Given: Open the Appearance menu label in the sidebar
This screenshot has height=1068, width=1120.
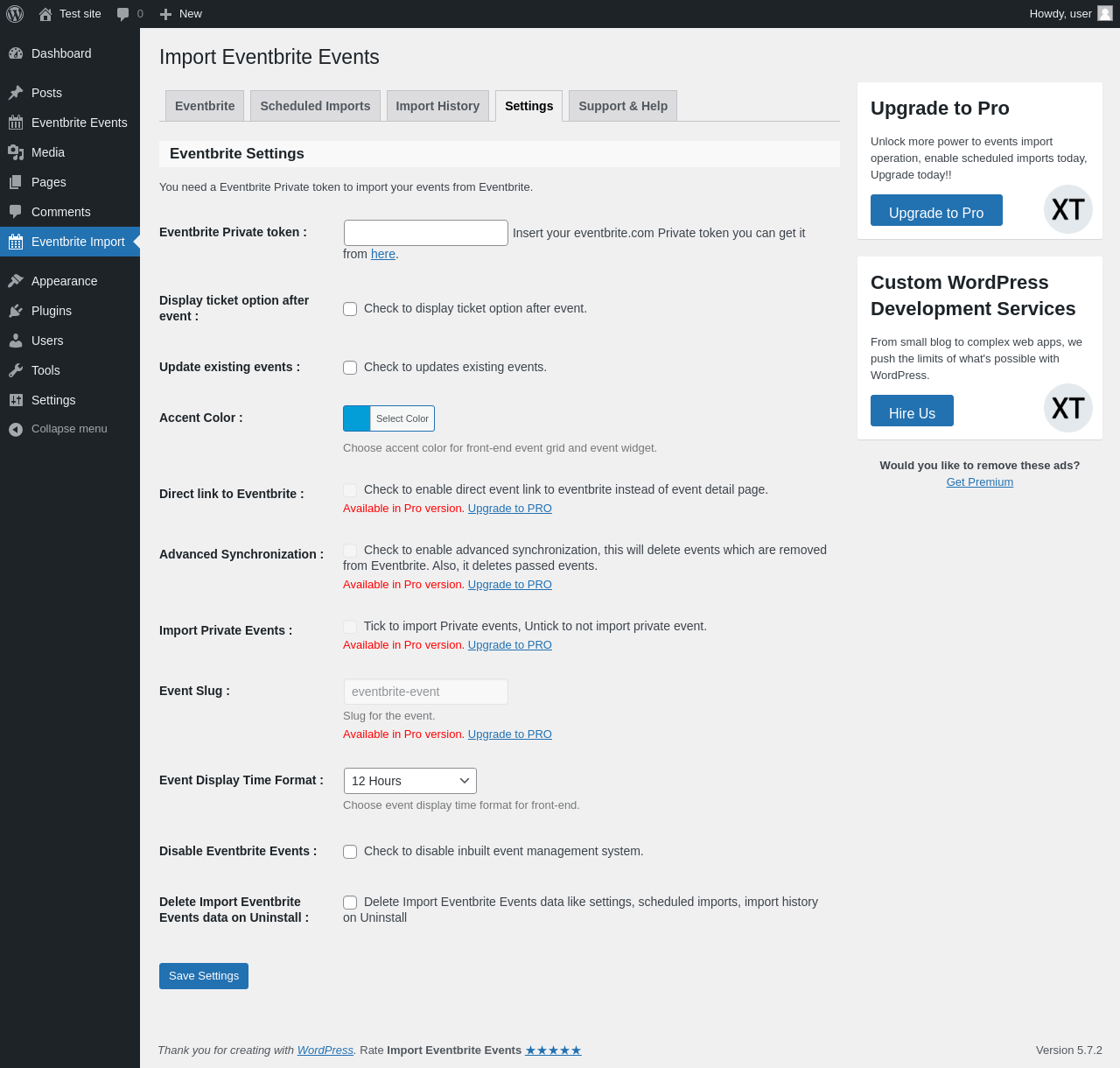Looking at the screenshot, I should click(x=65, y=281).
